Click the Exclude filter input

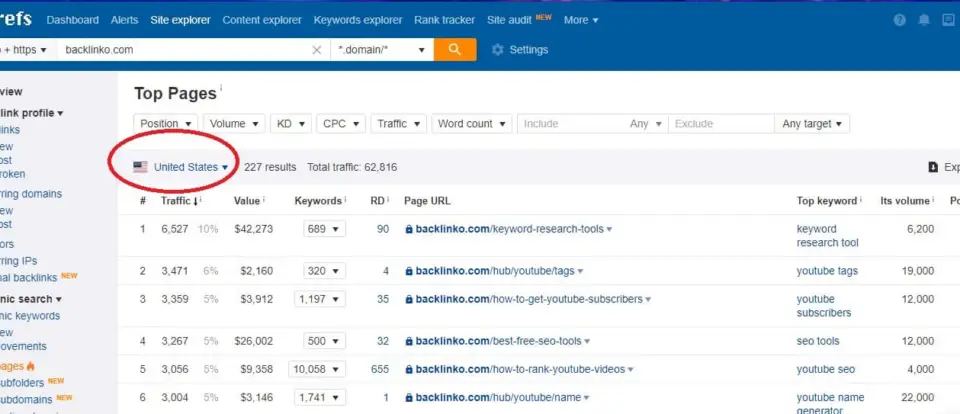pyautogui.click(x=721, y=124)
